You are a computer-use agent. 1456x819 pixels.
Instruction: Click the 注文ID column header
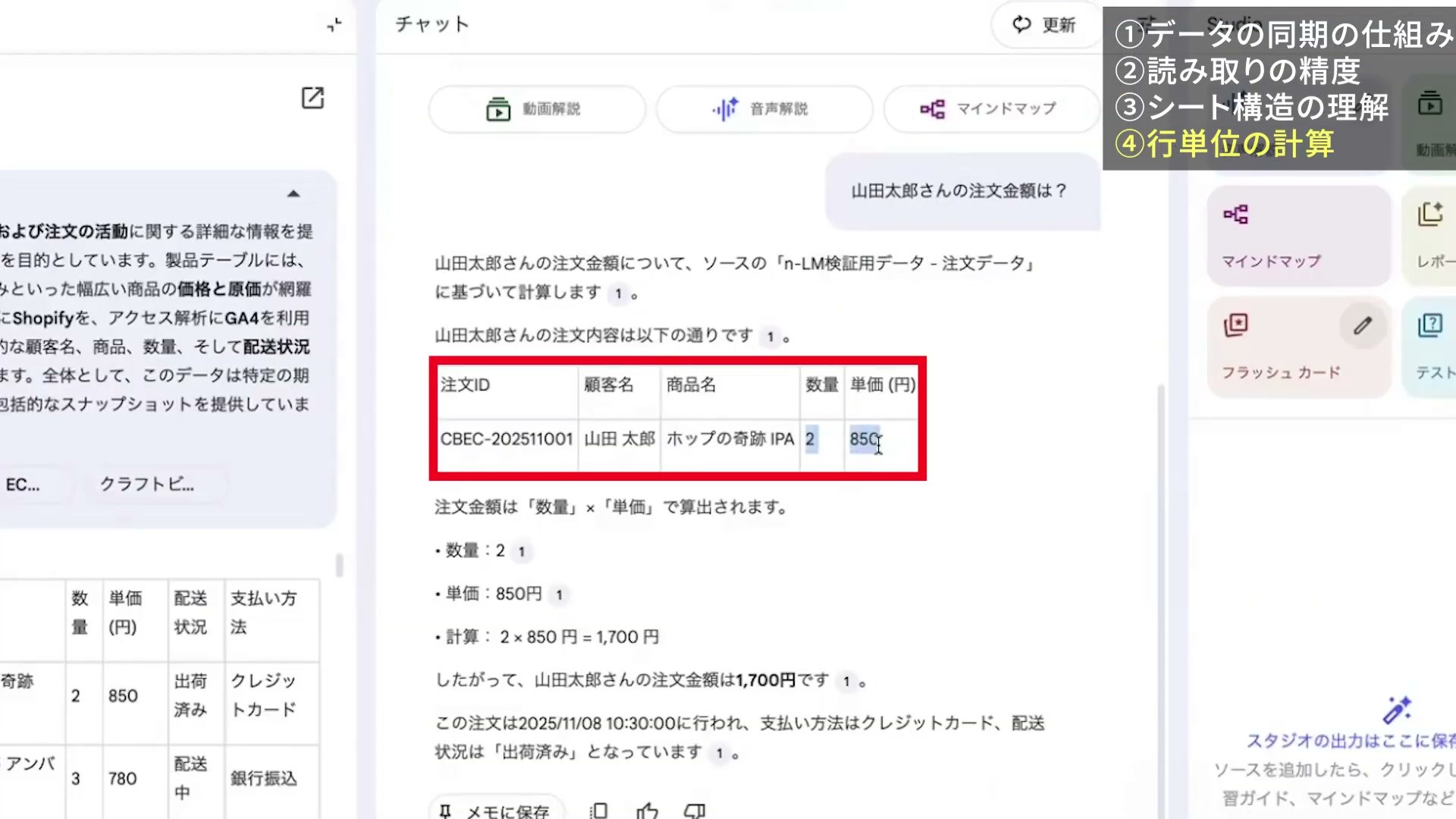coord(465,385)
